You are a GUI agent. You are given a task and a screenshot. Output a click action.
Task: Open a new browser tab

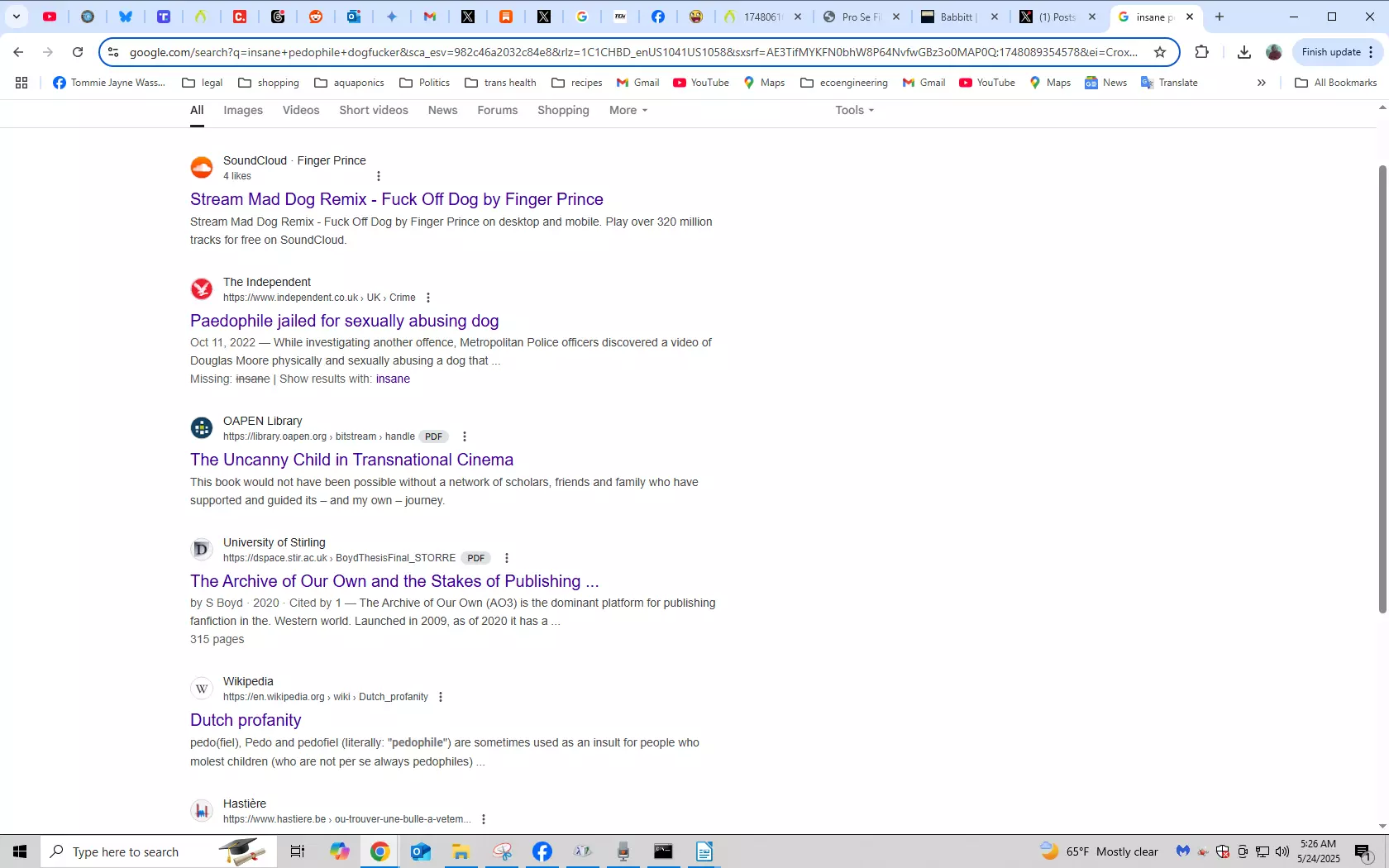tap(1220, 17)
